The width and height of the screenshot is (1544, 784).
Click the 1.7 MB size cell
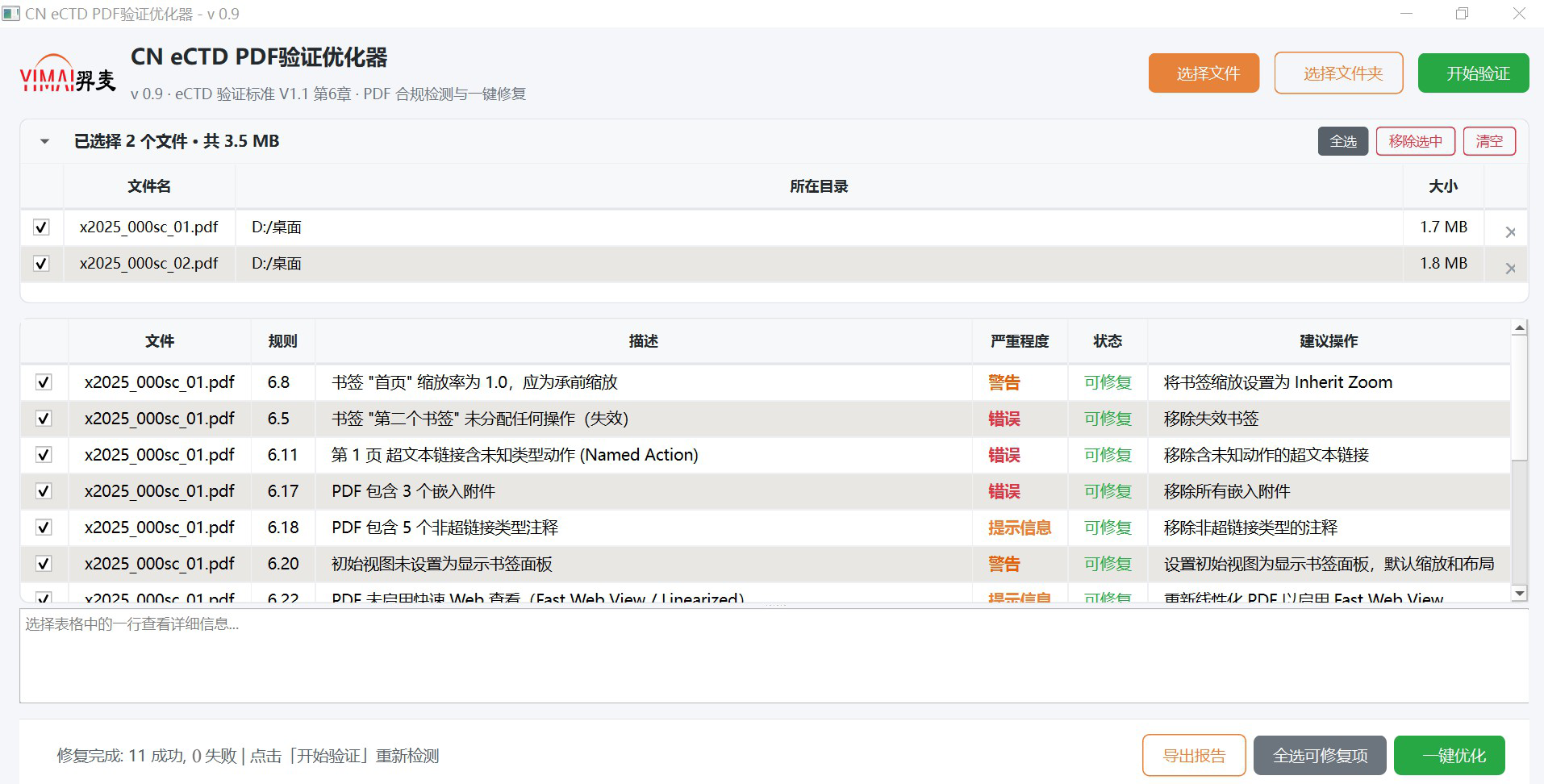tap(1443, 227)
